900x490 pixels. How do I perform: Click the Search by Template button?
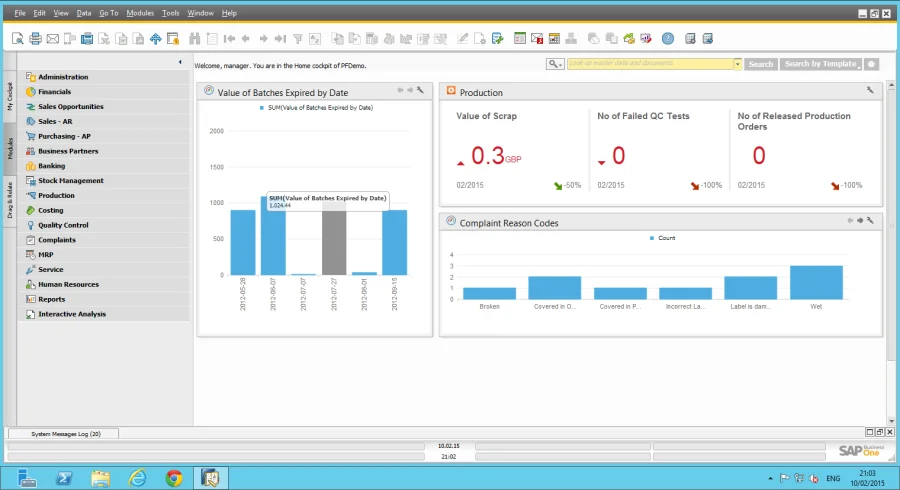click(821, 64)
